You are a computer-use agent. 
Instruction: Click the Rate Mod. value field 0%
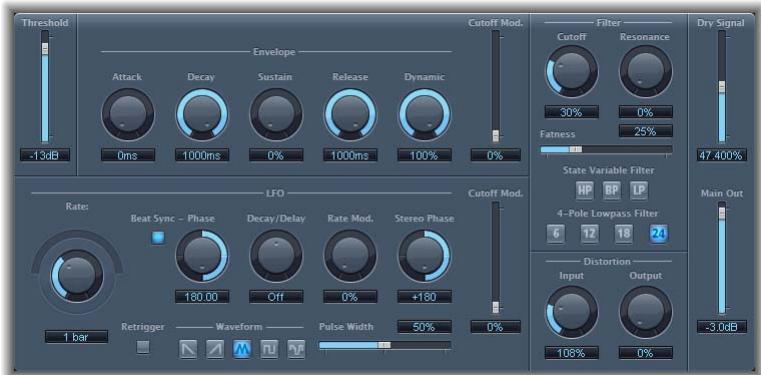tap(350, 297)
